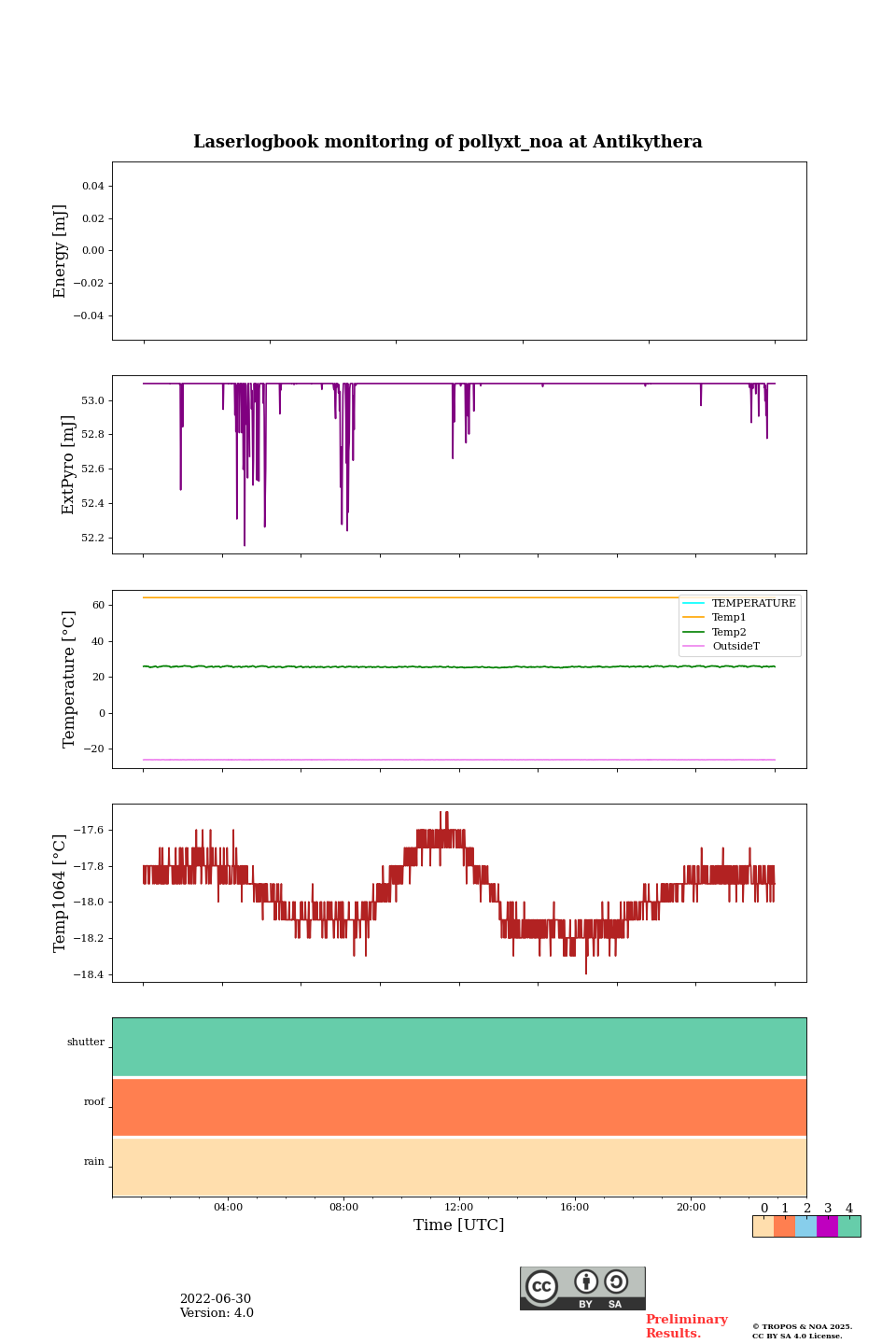Viewport: 896px width, 1344px height.
Task: Click the red Preliminary Results text
Action: (686, 1326)
